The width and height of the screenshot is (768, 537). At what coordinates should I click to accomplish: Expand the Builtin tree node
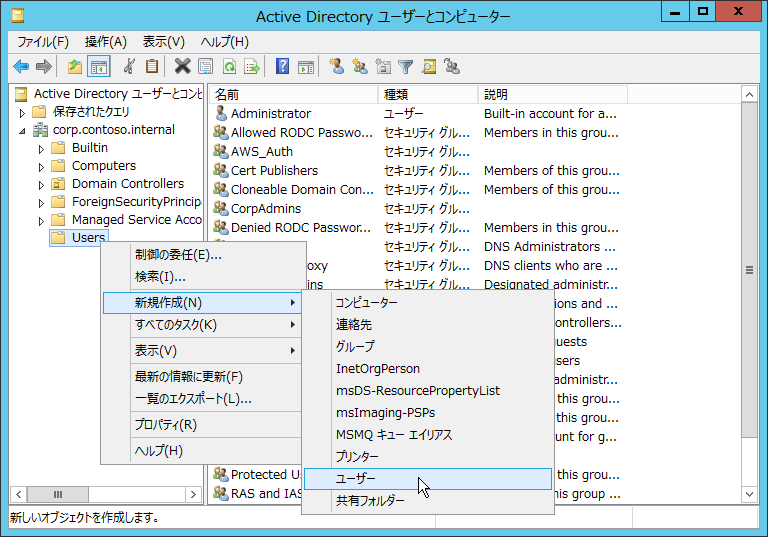41,149
